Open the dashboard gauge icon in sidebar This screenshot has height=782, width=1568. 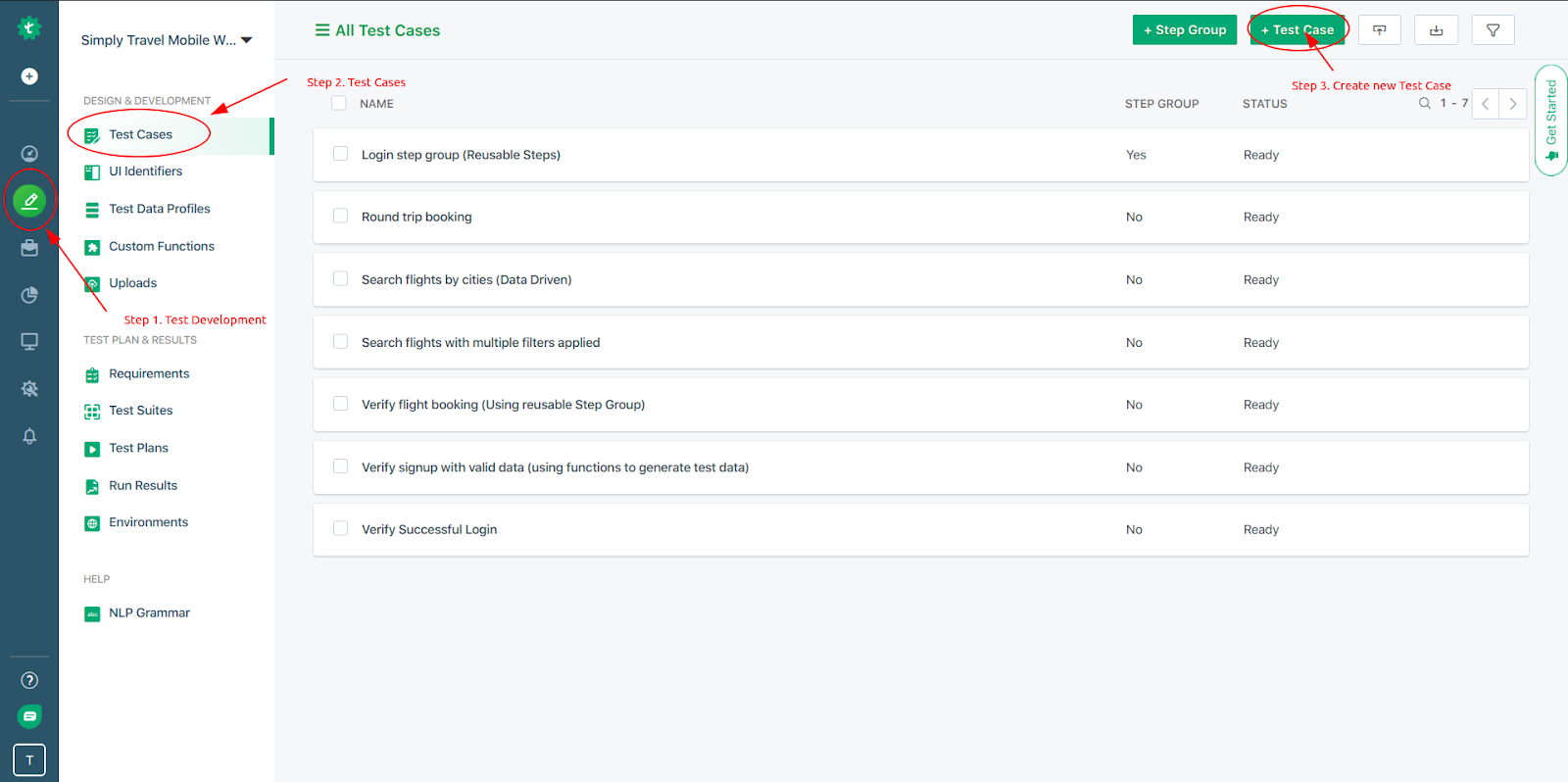29,153
